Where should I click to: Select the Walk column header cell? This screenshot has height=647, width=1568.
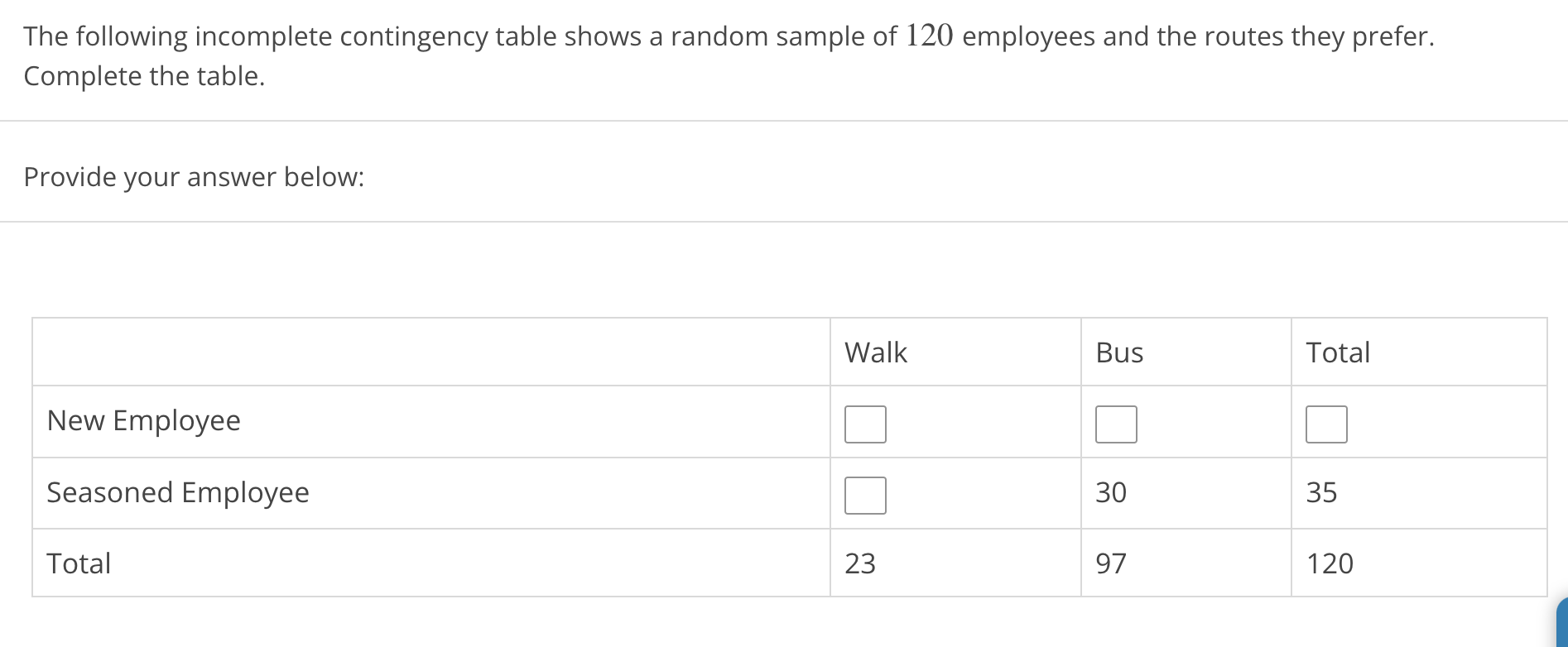click(x=875, y=352)
